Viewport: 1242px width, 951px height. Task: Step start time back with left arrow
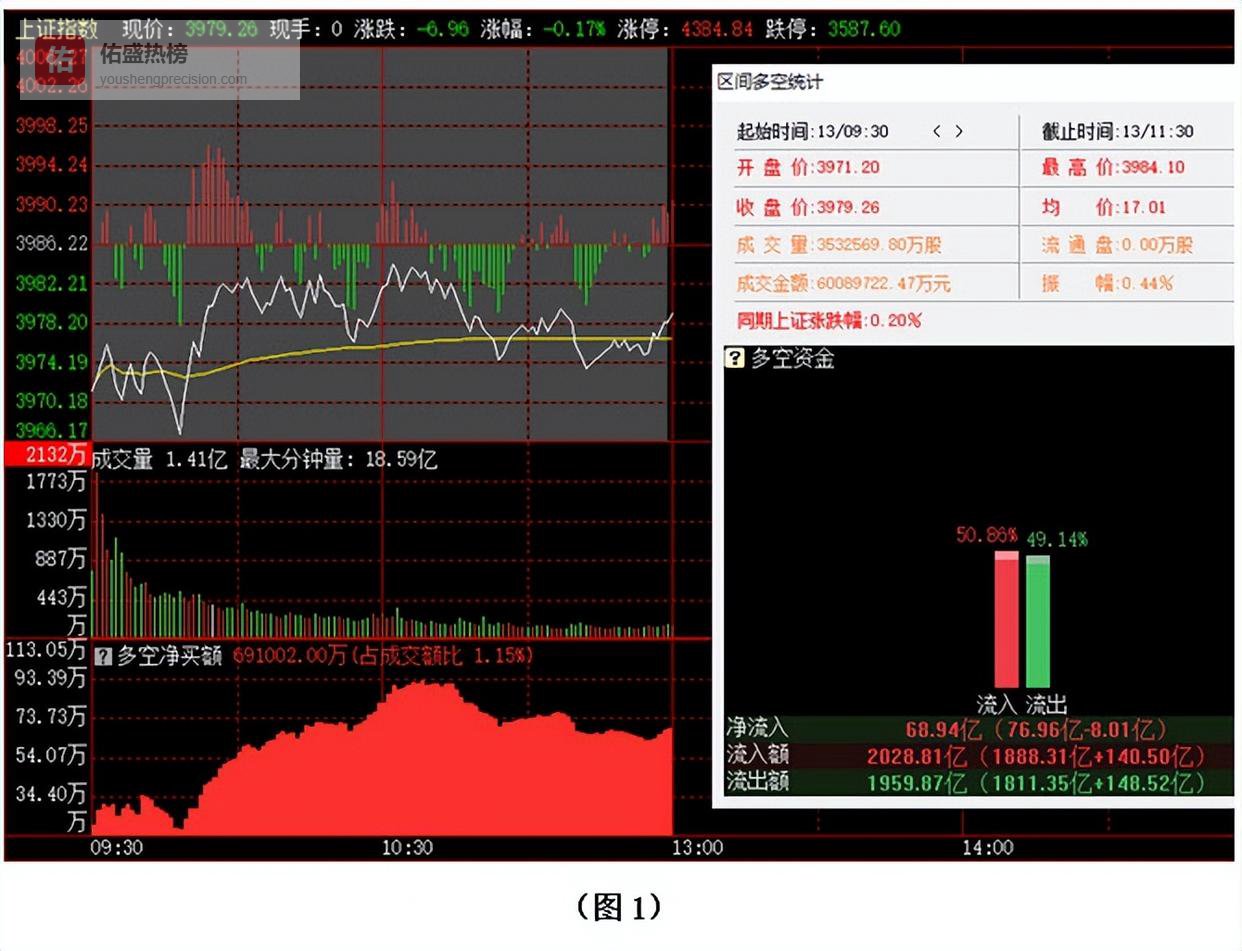[937, 131]
